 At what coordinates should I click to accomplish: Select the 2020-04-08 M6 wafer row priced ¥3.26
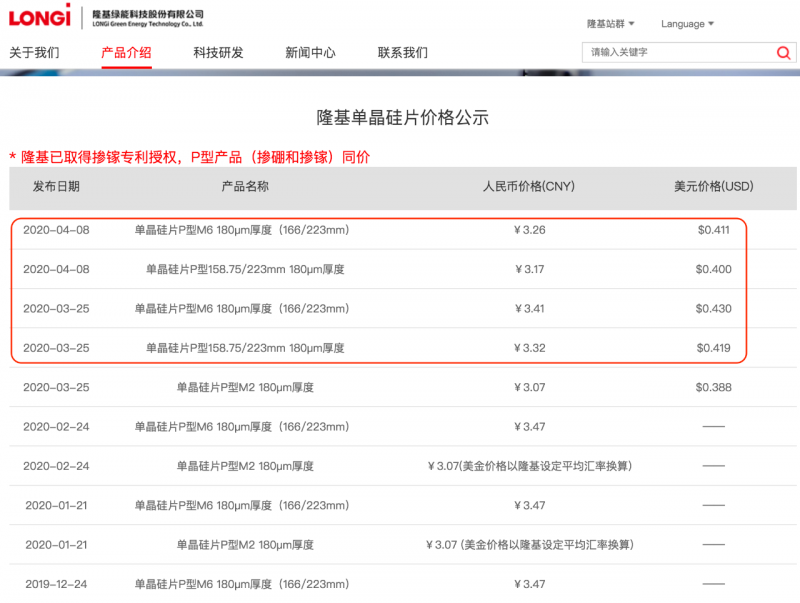(x=242, y=230)
